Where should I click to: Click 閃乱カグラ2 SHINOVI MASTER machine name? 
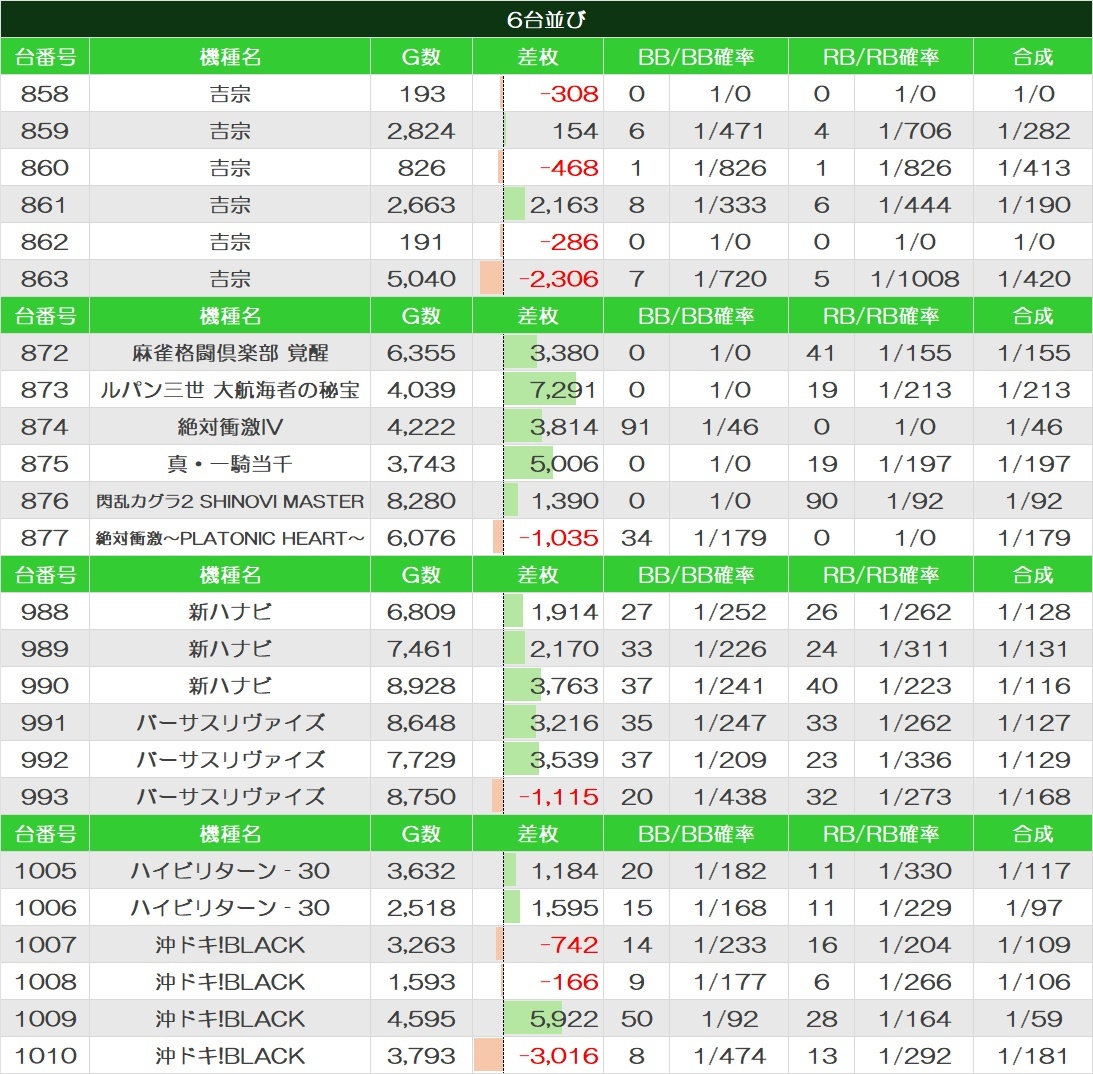pyautogui.click(x=230, y=501)
